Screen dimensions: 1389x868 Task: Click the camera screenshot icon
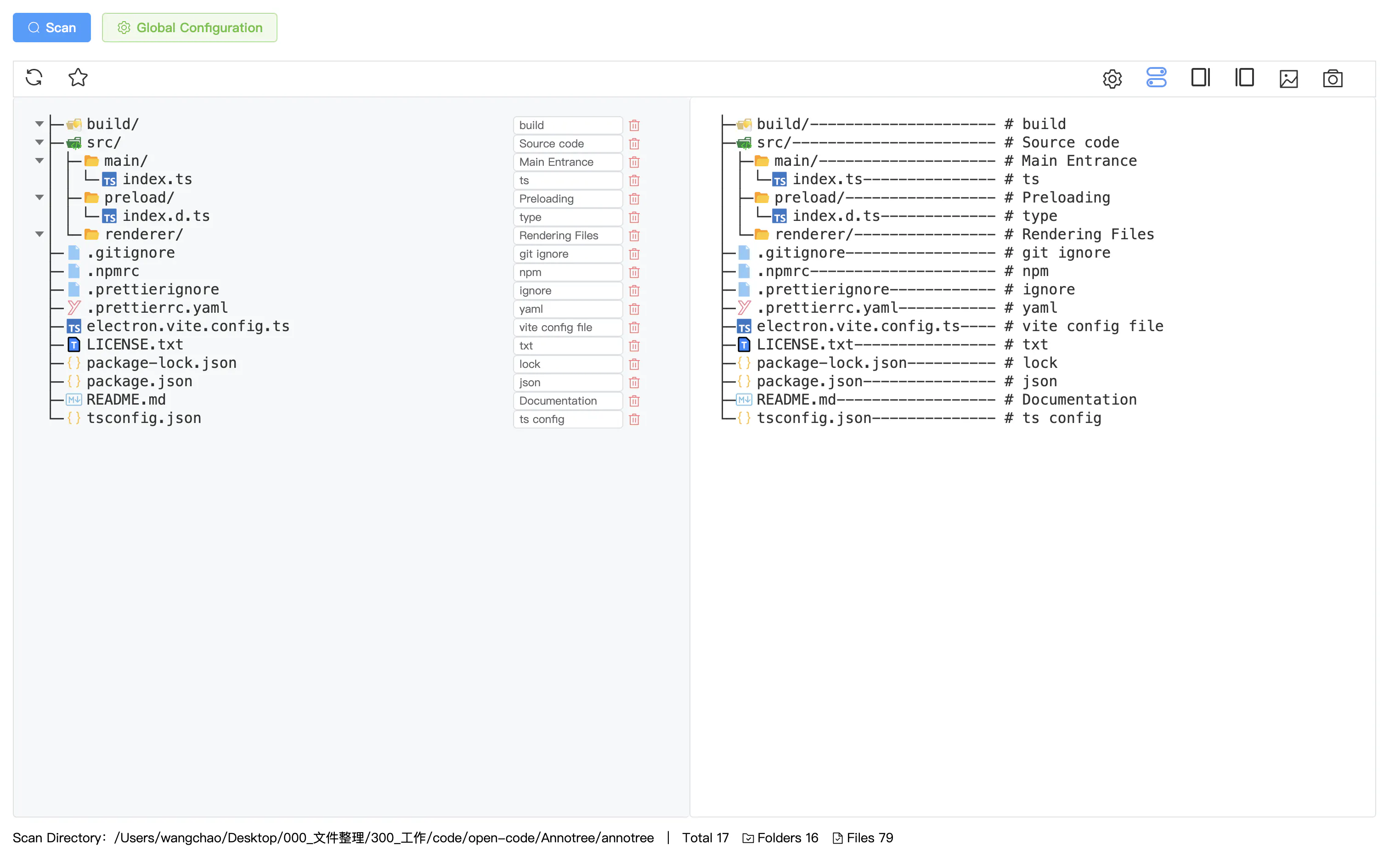(x=1333, y=79)
